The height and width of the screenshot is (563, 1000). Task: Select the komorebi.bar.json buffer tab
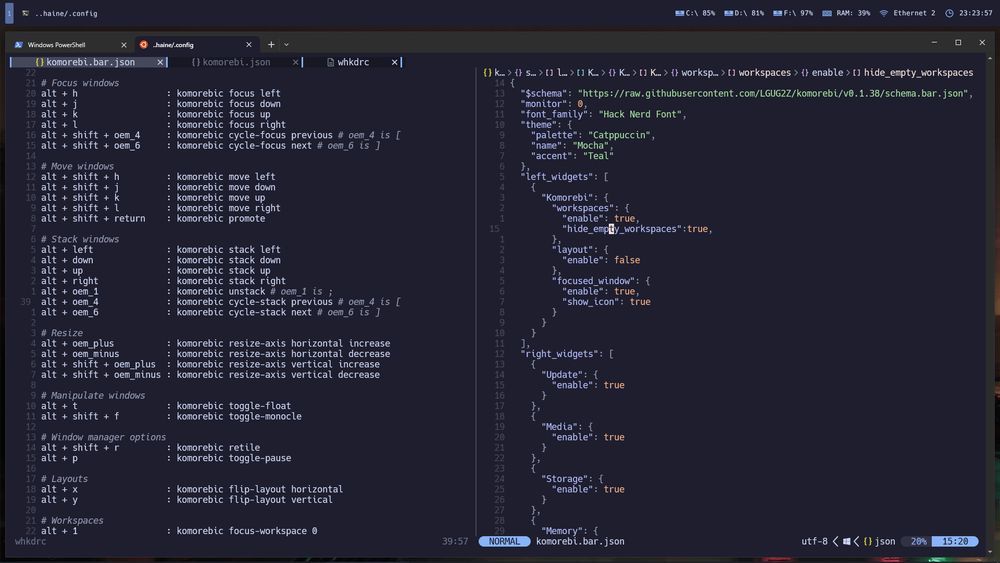[x=90, y=62]
